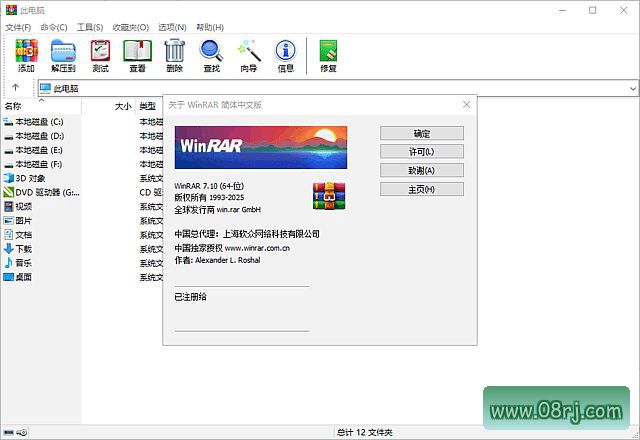Click the 已注册给 registration text
640x440 pixels.
pos(190,297)
